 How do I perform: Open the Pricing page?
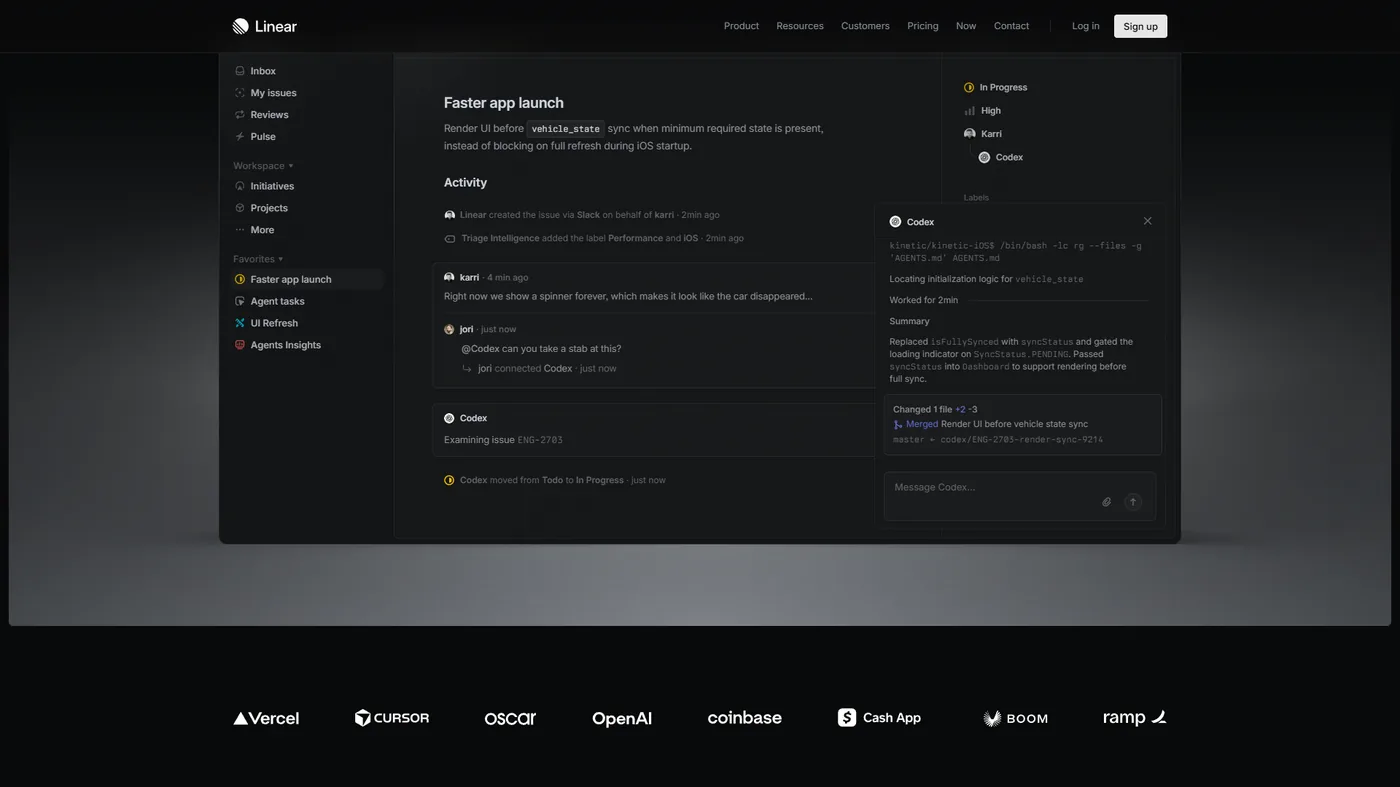pyautogui.click(x=923, y=26)
